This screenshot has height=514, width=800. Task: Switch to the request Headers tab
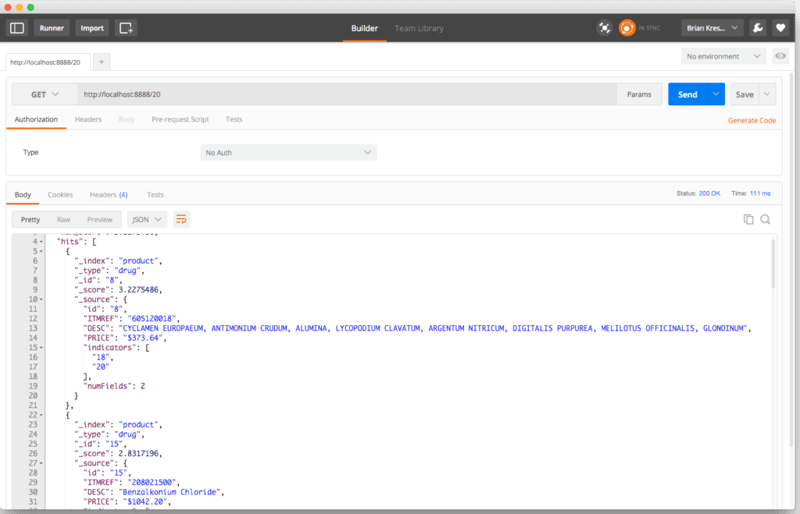(x=88, y=120)
